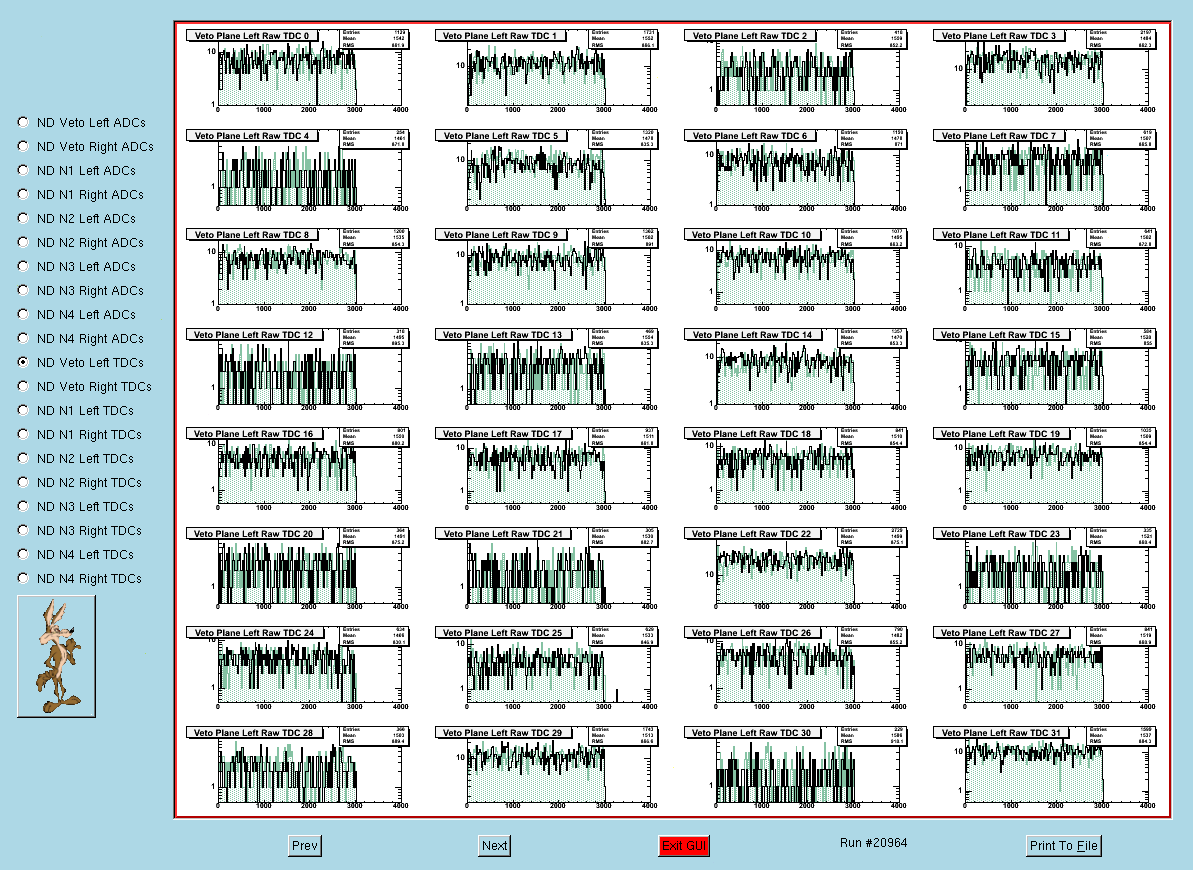
Task: Switch to ND N1 Right TDCs
Action: [24, 434]
